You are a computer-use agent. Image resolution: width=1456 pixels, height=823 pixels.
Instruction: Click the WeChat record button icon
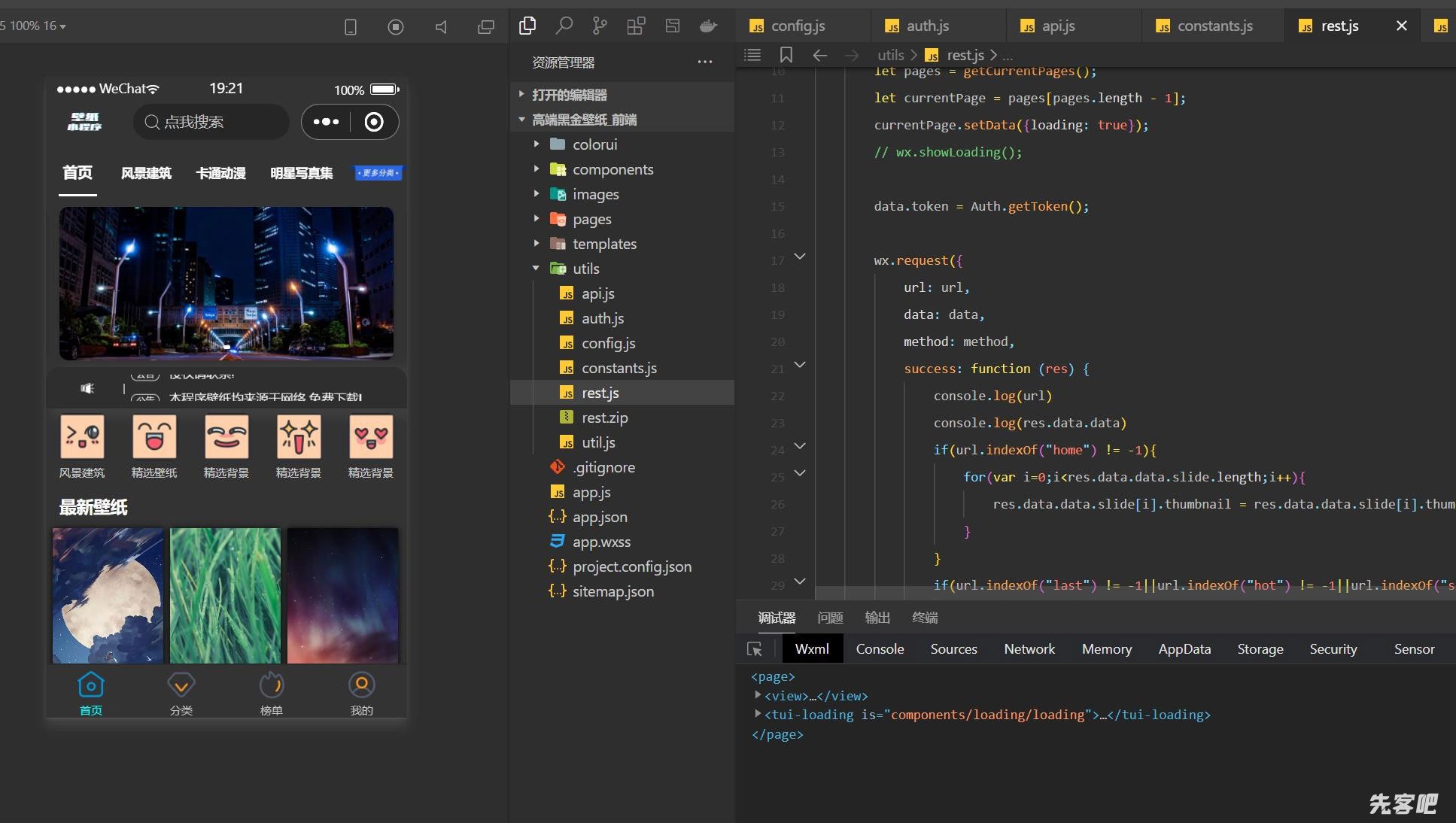pos(375,121)
